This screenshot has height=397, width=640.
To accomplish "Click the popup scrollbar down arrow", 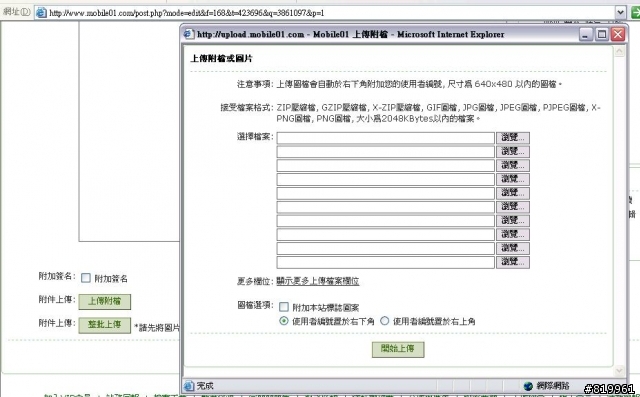I will click(620, 370).
